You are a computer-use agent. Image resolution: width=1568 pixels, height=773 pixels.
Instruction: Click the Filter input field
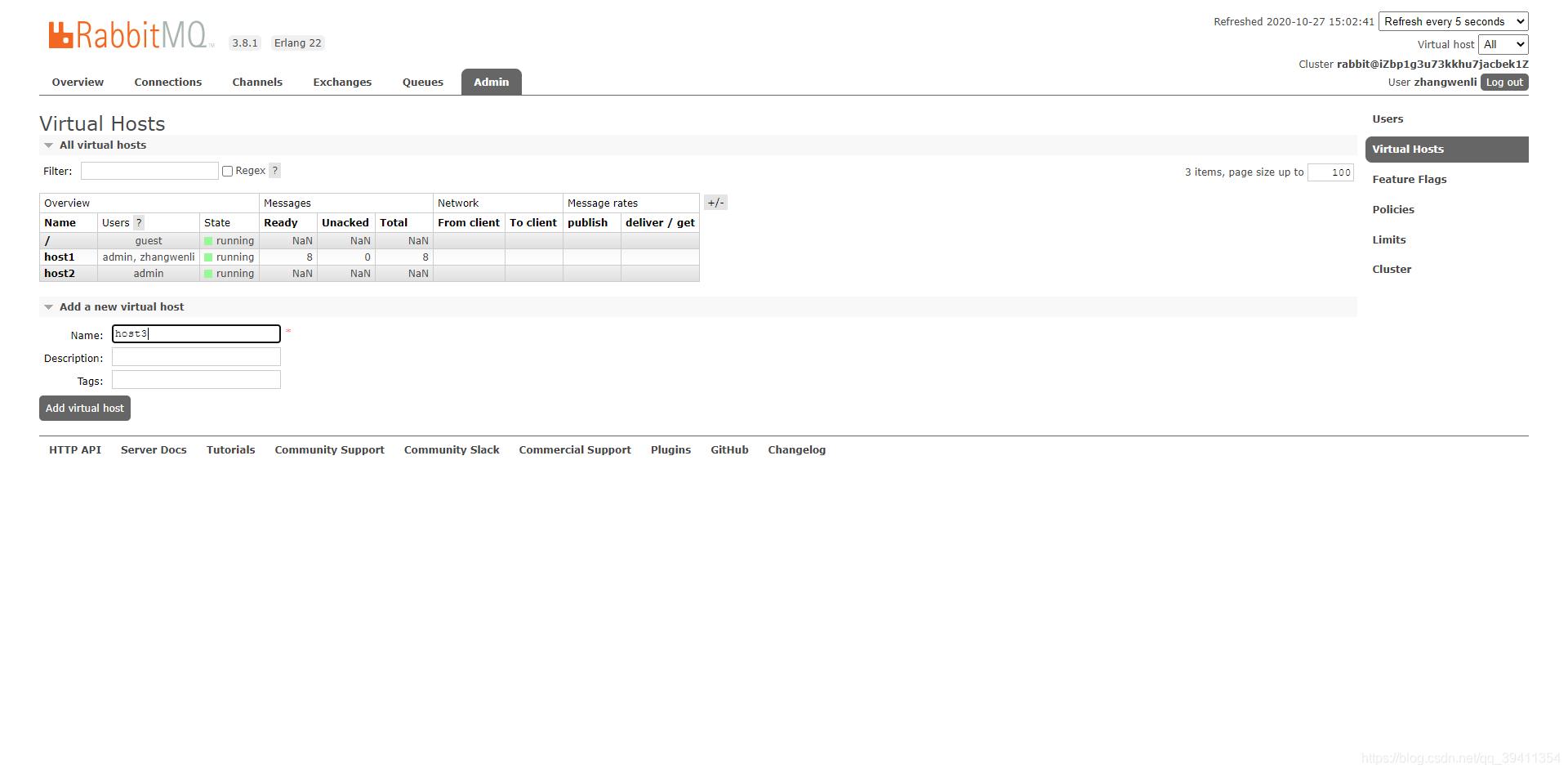coord(149,171)
